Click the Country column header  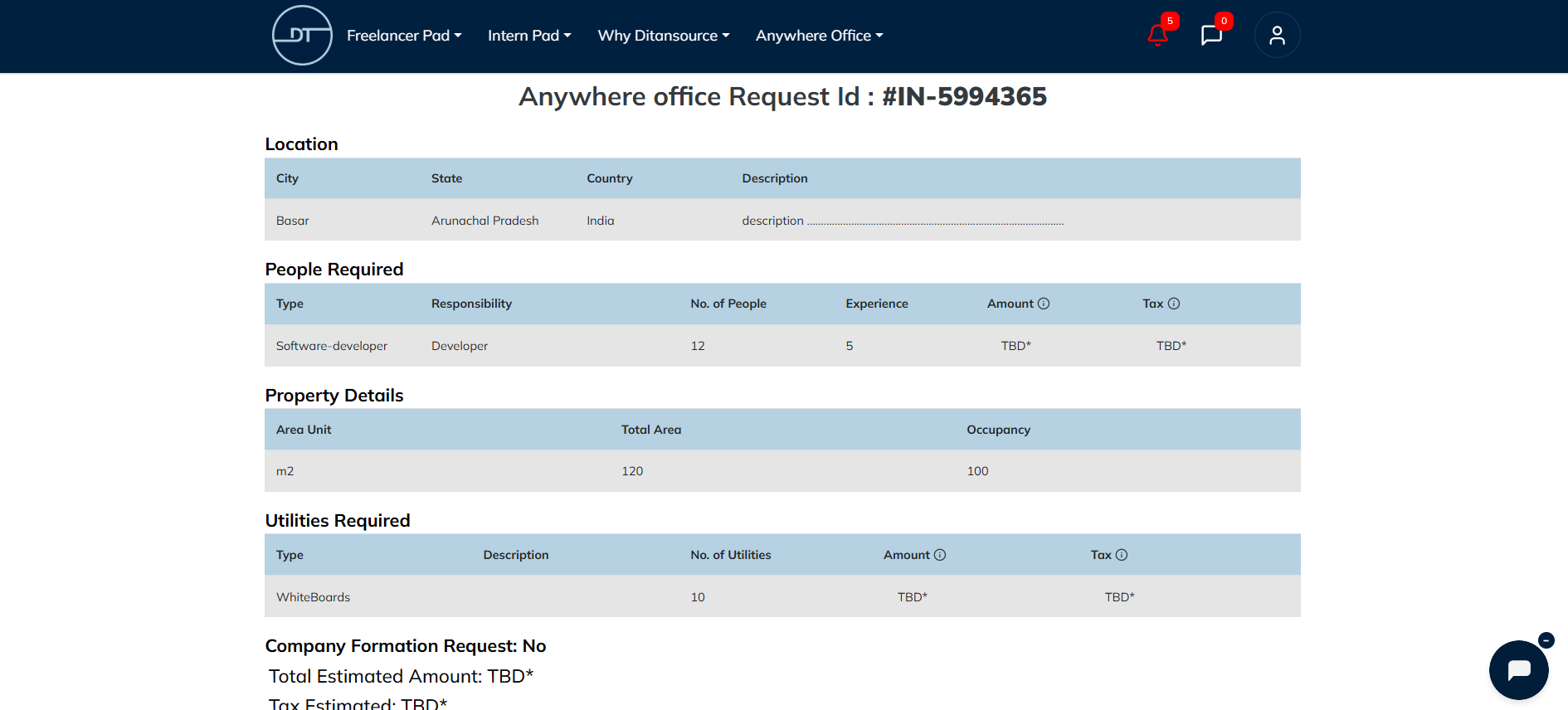[x=610, y=178]
